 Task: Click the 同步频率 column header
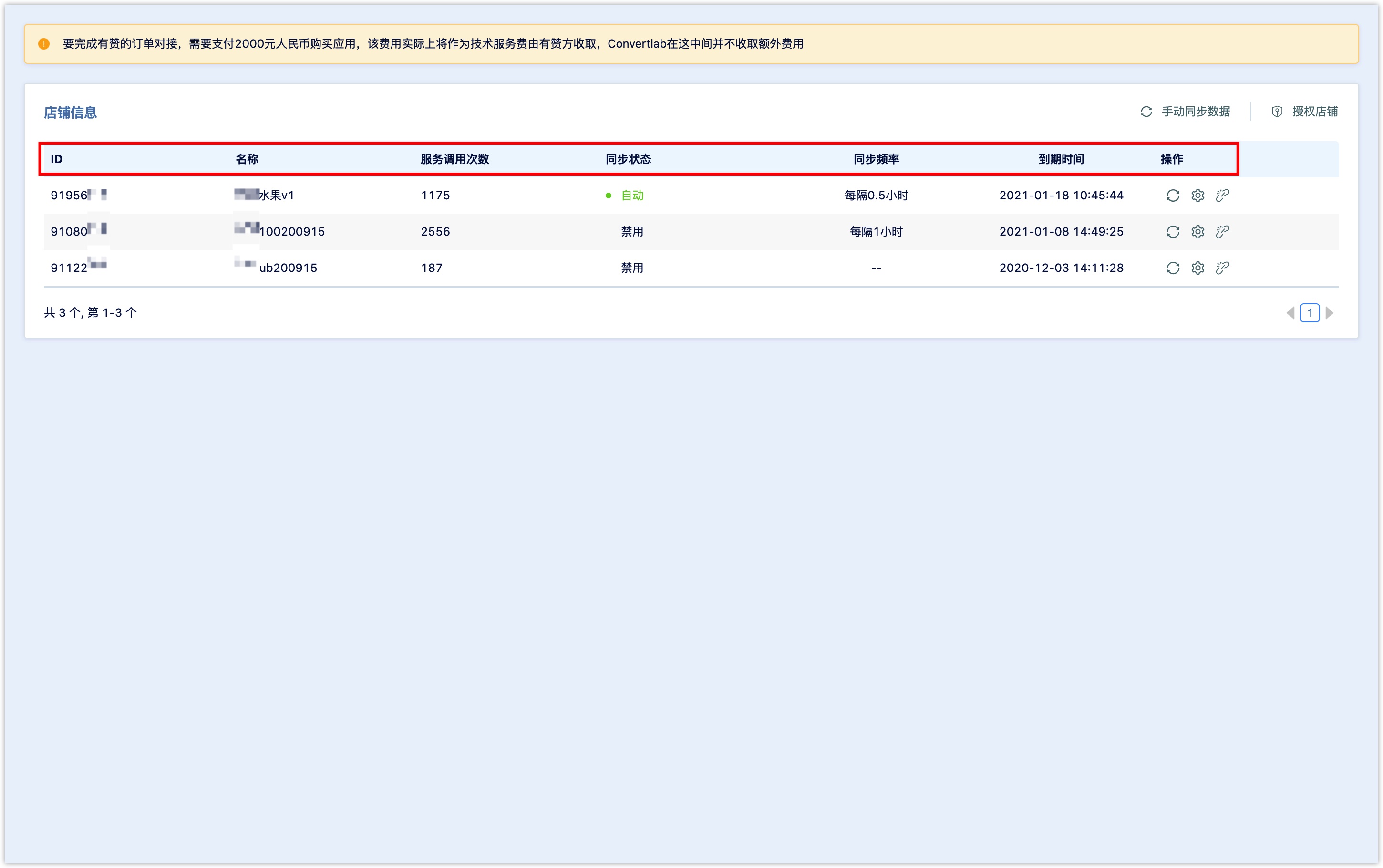tap(876, 159)
